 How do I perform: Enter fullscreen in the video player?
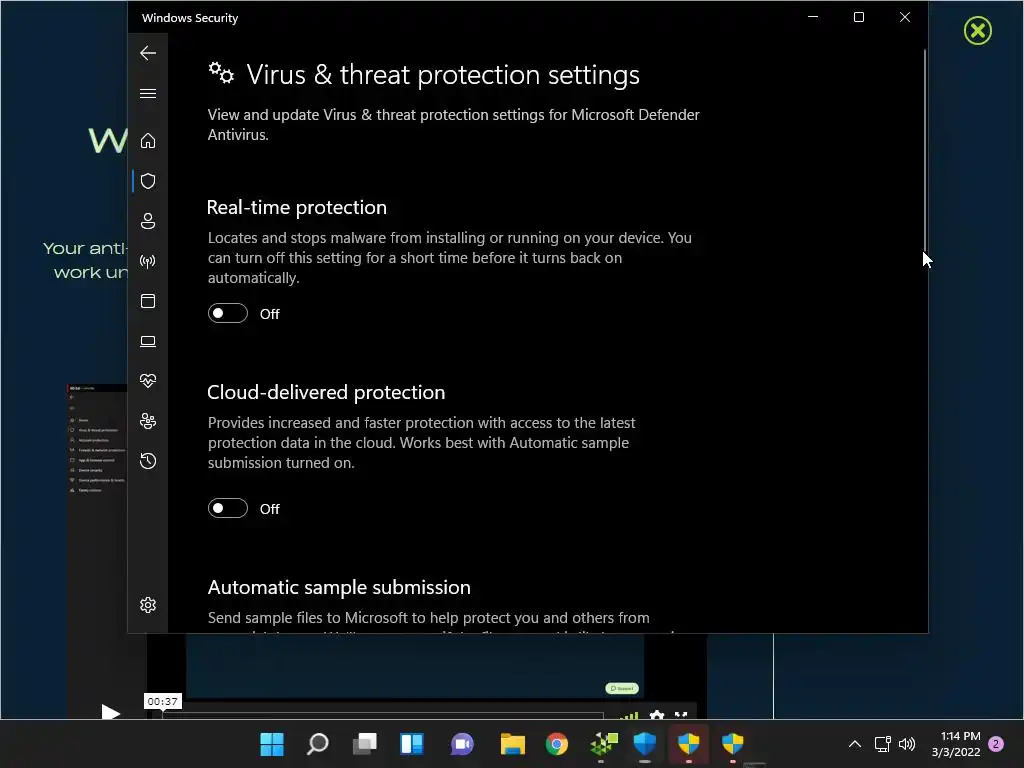point(681,715)
